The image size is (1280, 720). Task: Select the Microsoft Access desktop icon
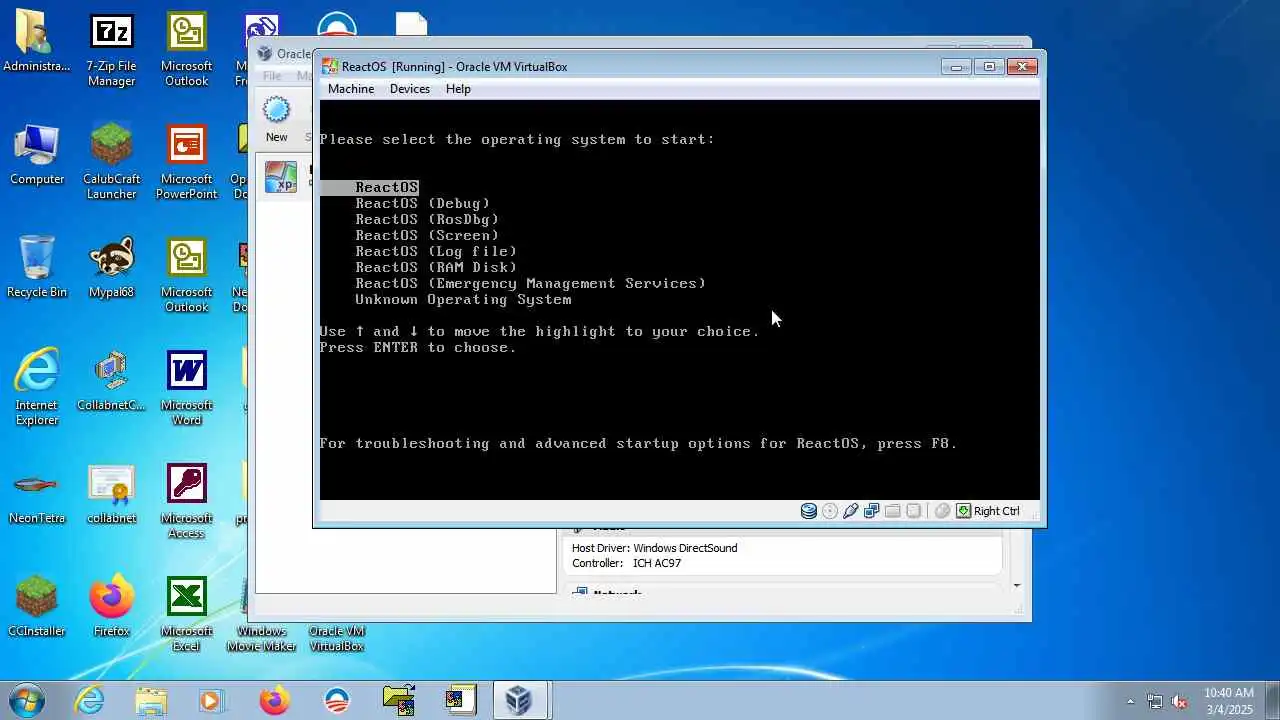point(186,501)
